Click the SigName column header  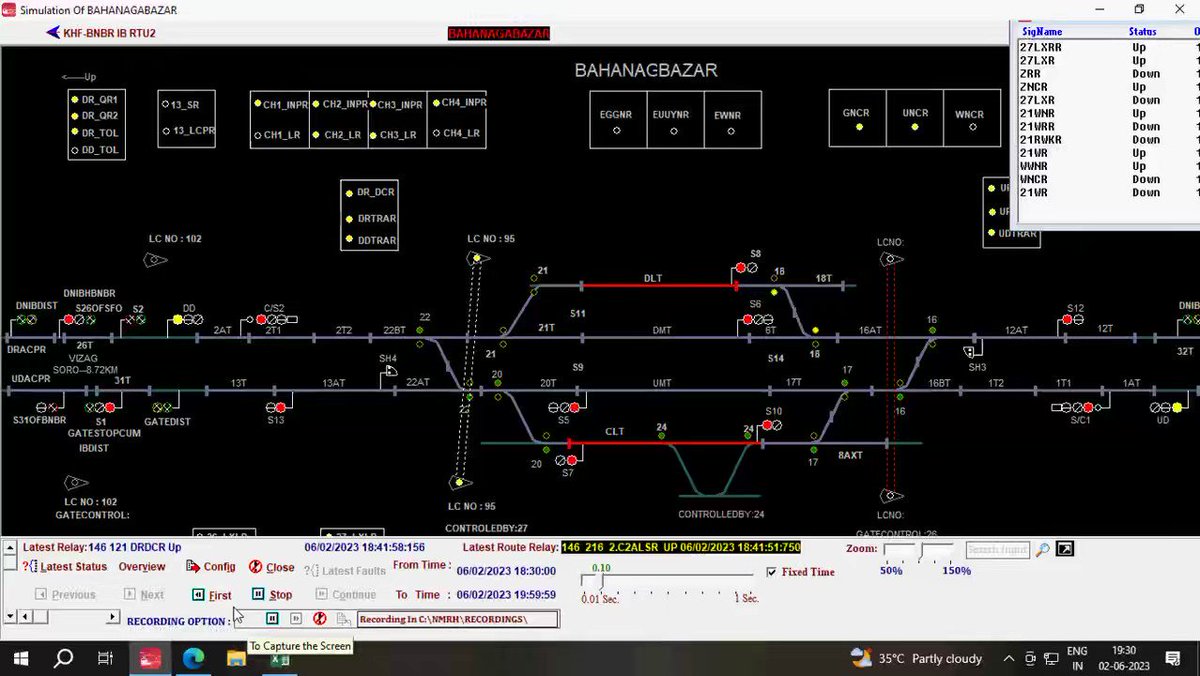click(1042, 32)
